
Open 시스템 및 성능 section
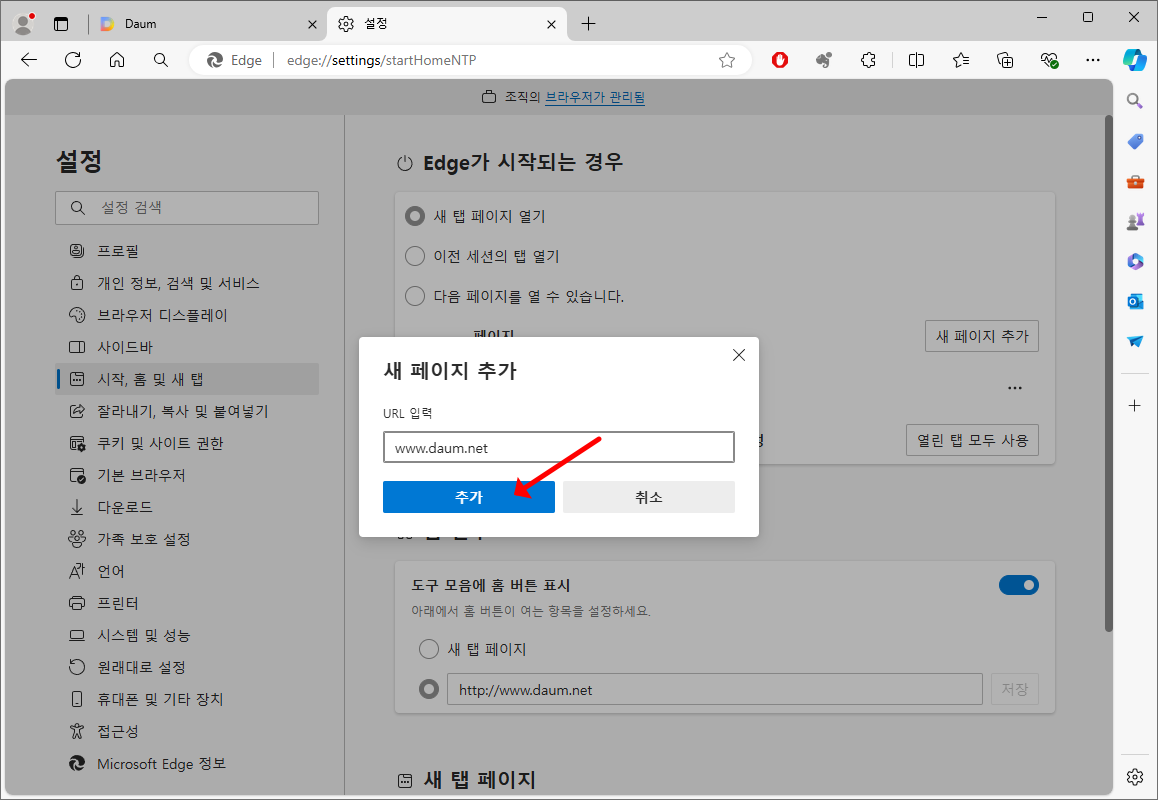[x=187, y=635]
